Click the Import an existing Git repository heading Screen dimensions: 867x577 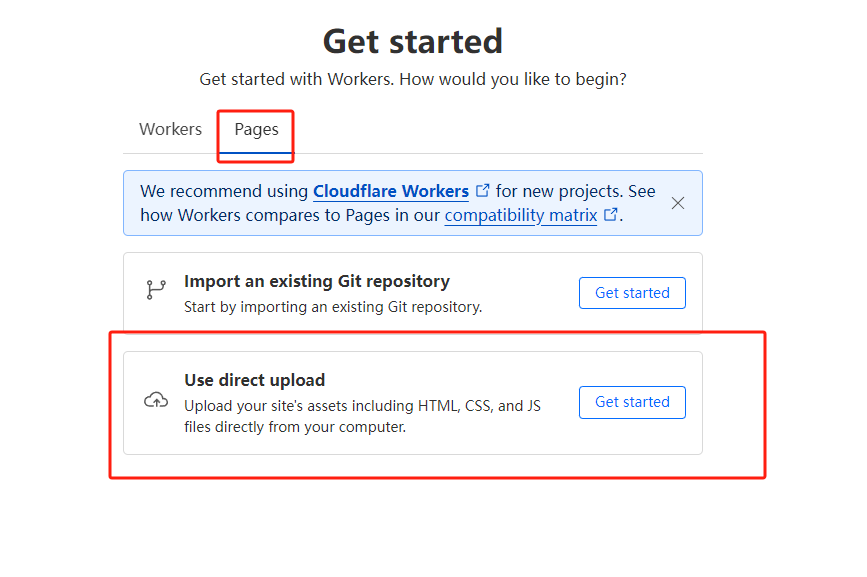316,281
